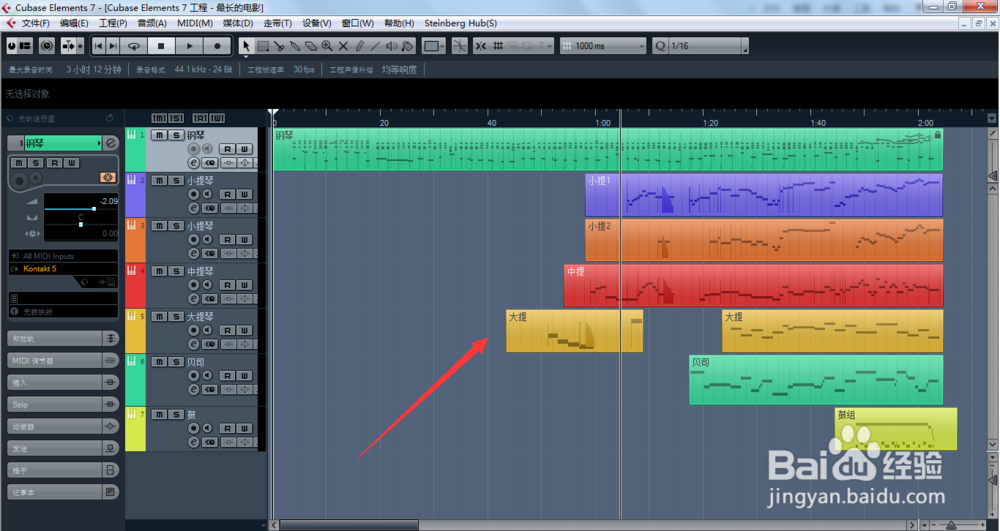Open the Steinberg Hub(S) menu
The image size is (1000, 531).
click(x=460, y=23)
